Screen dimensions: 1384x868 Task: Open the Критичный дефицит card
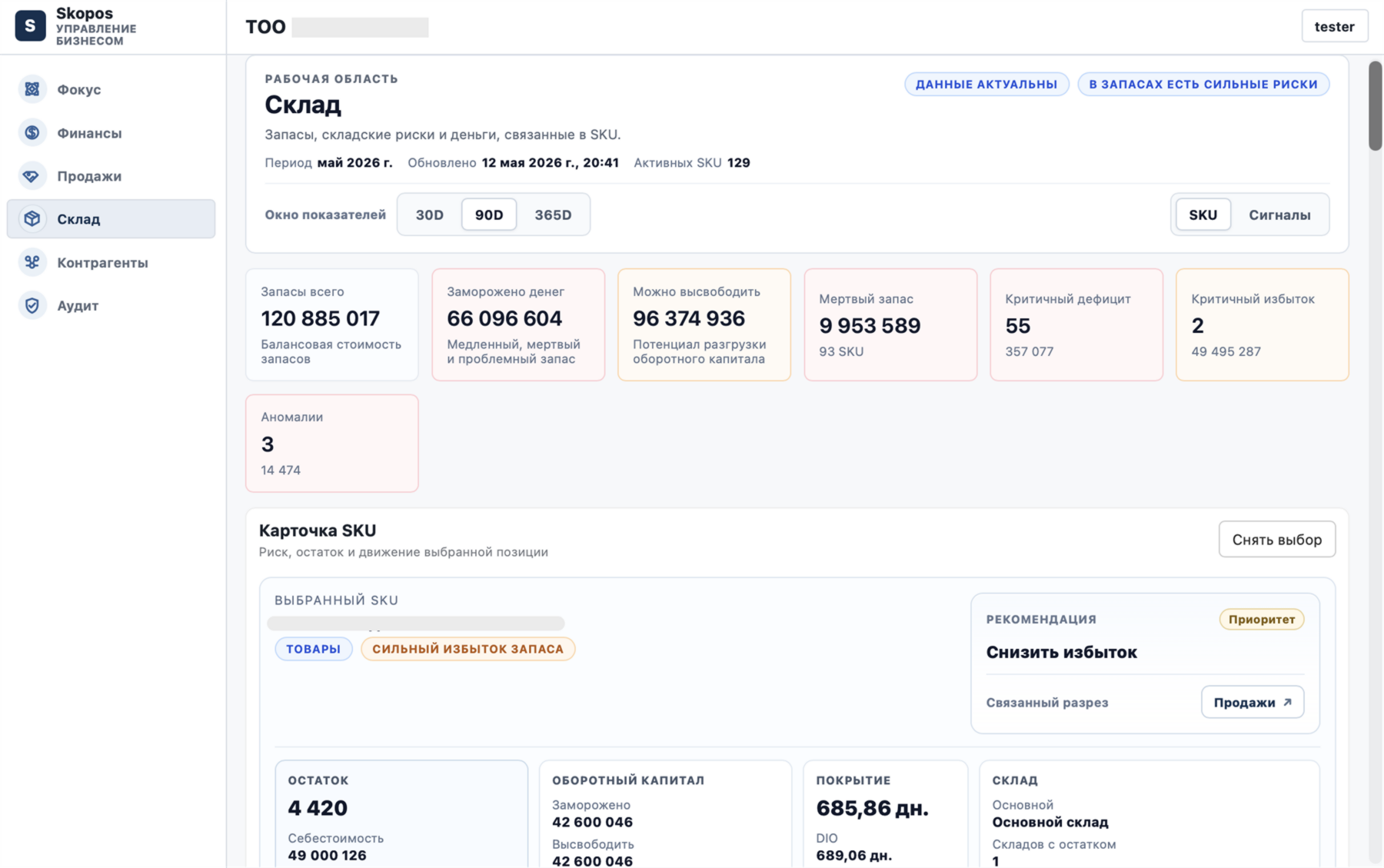(1076, 324)
